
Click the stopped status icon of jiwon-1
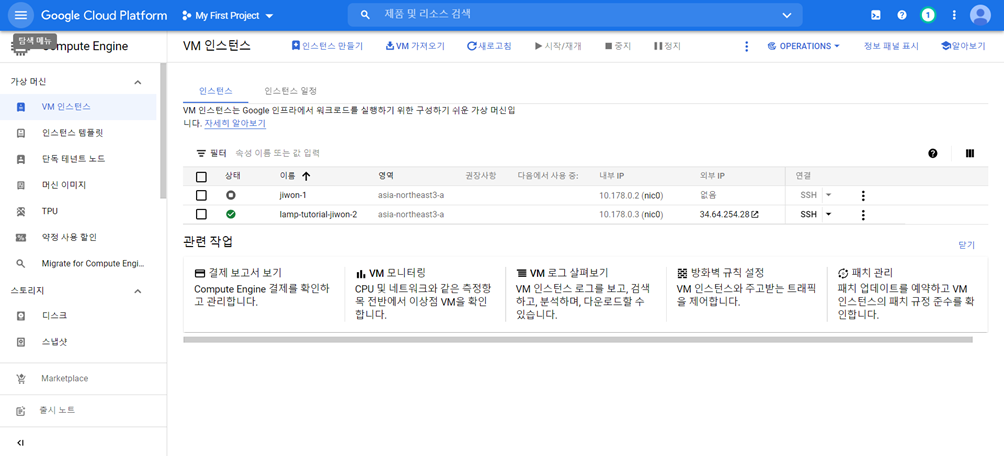pyautogui.click(x=231, y=195)
